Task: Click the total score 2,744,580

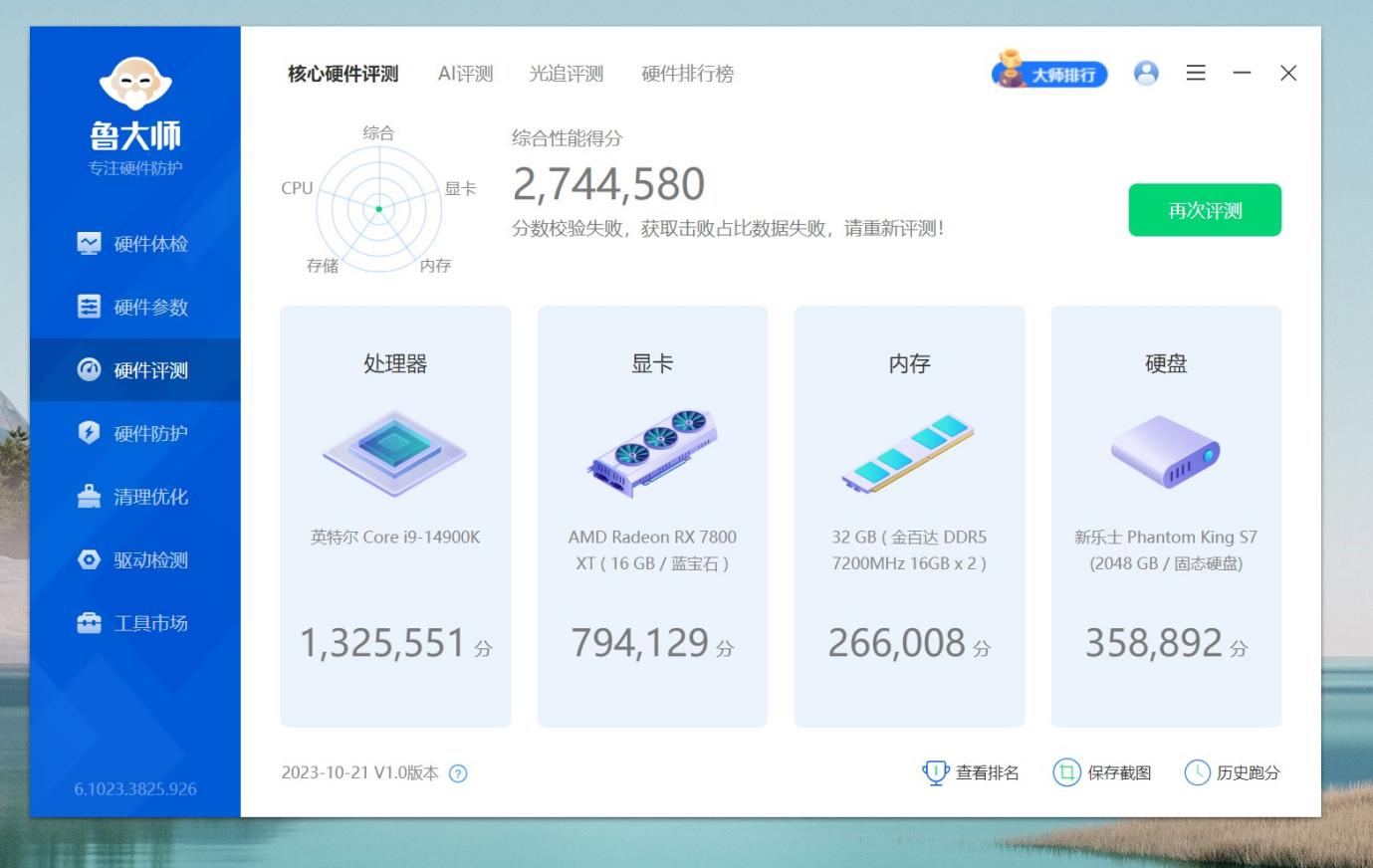Action: (608, 184)
